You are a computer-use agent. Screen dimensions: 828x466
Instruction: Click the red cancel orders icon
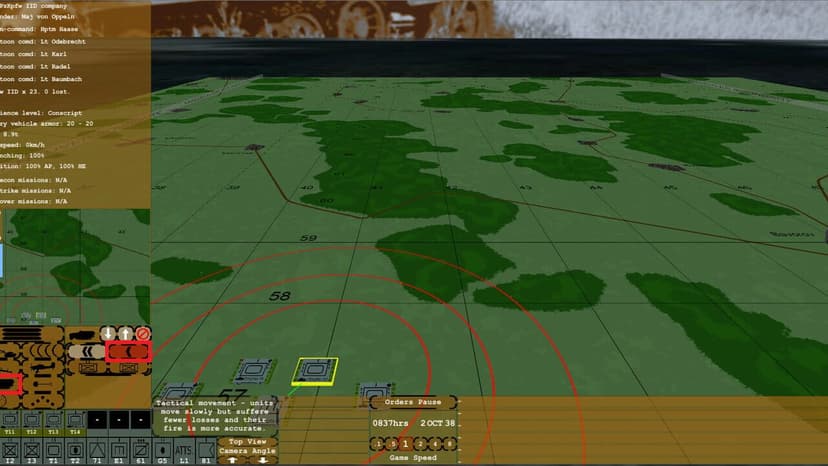point(143,334)
